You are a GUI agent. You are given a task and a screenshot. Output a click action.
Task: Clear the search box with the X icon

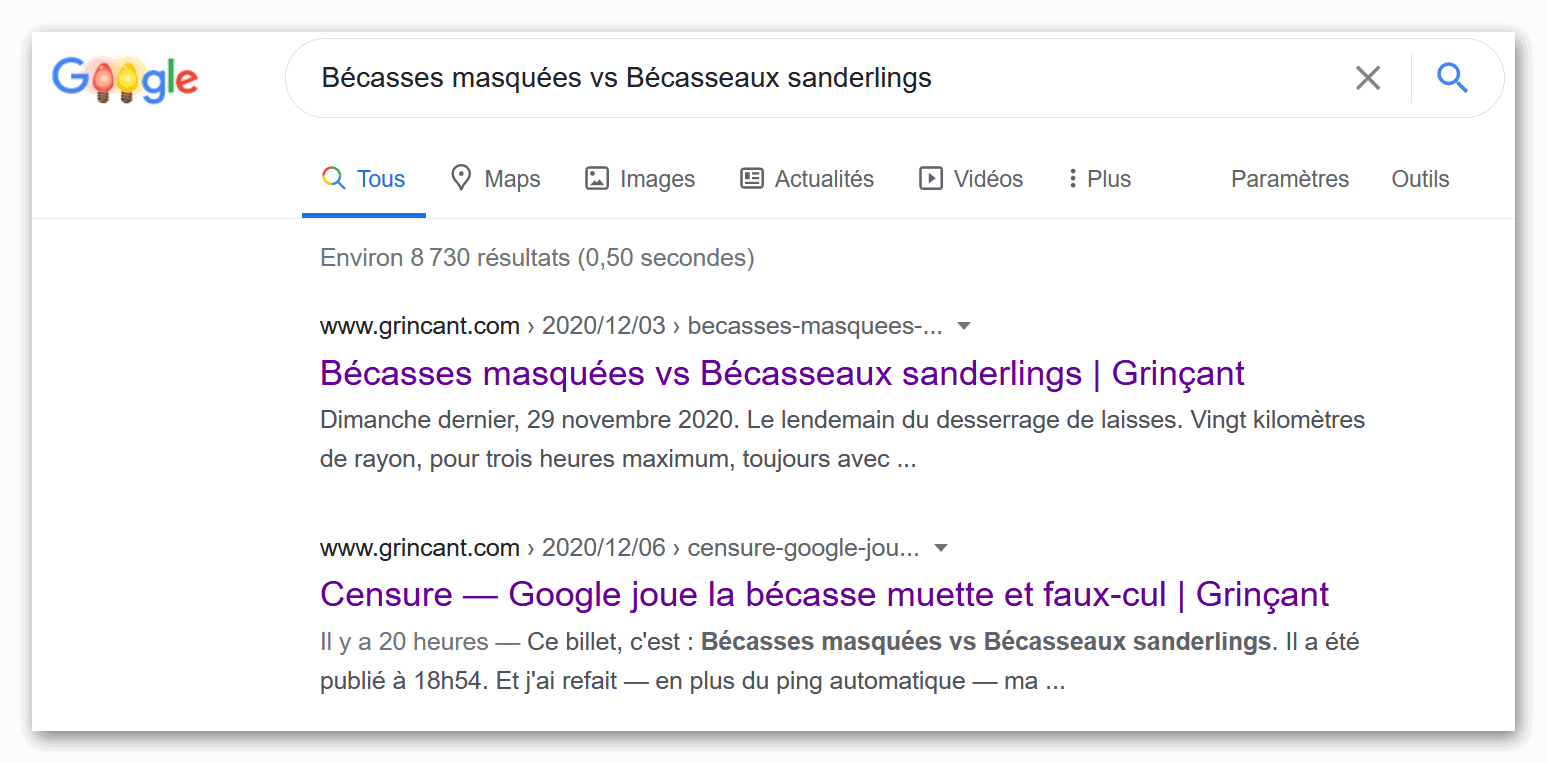click(1368, 78)
